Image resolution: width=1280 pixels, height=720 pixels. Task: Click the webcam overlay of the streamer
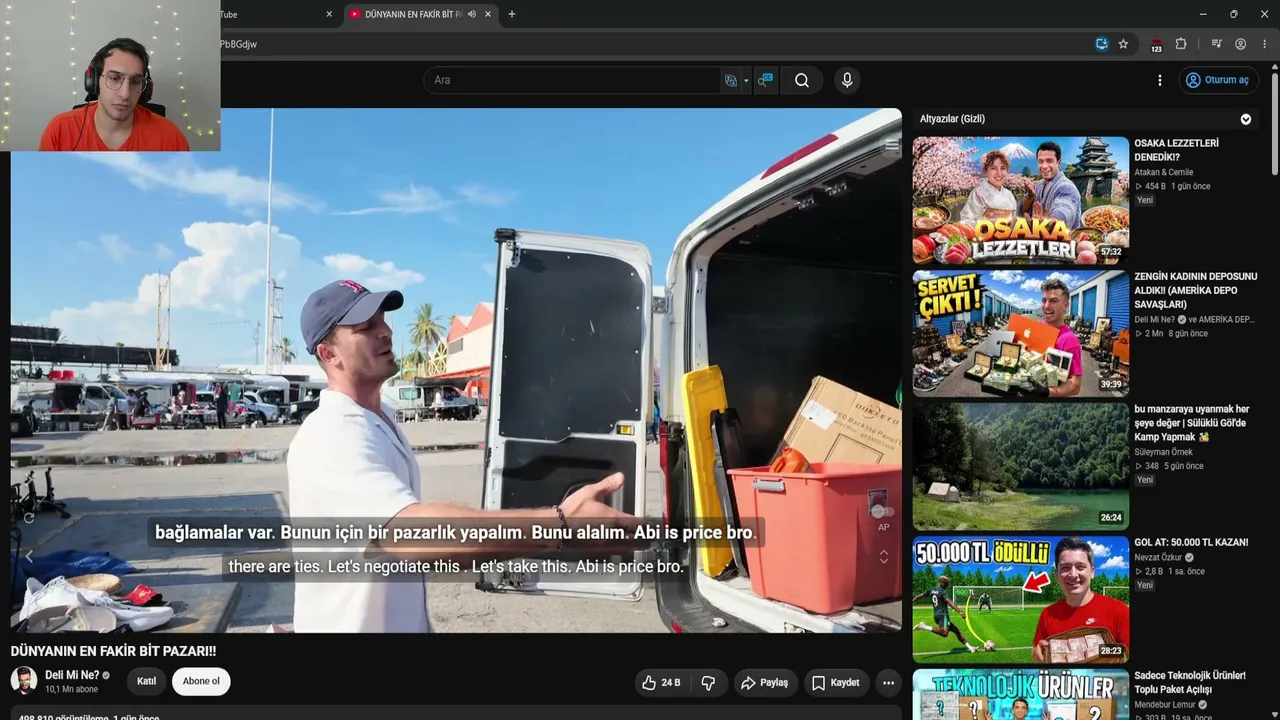point(110,75)
